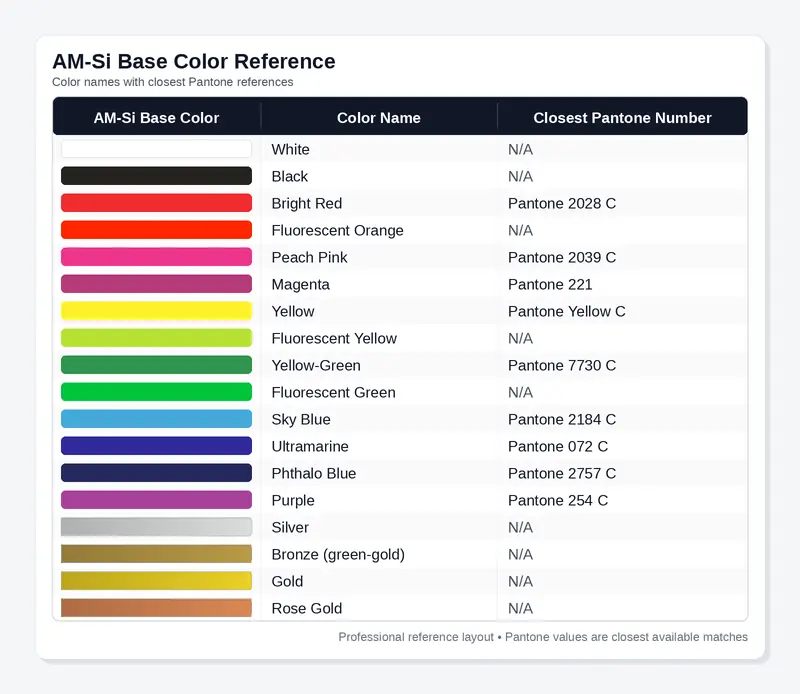Select the 'Bright Red' name text
The image size is (800, 694).
pos(307,204)
